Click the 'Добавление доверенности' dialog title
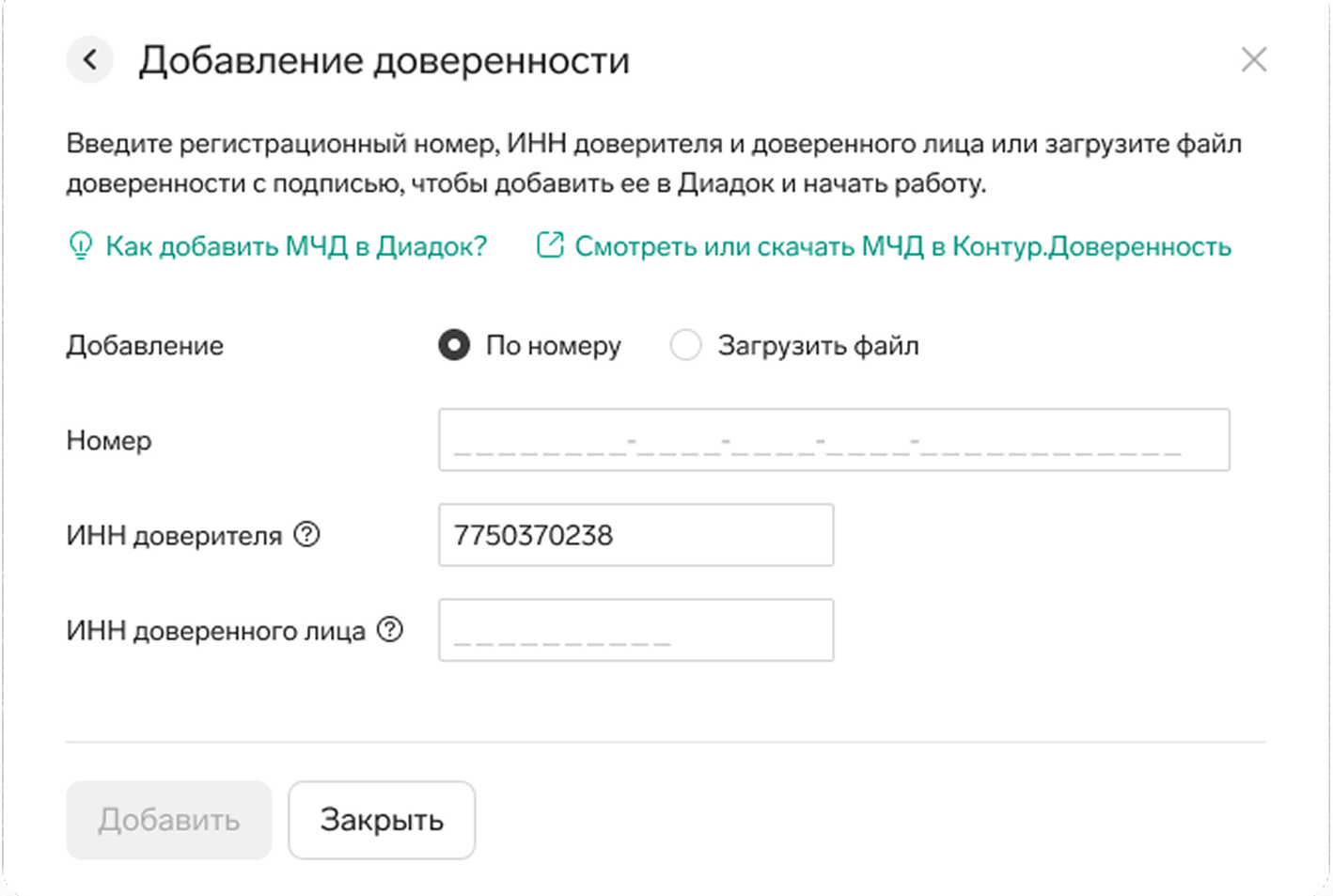1333x896 pixels. tap(384, 60)
